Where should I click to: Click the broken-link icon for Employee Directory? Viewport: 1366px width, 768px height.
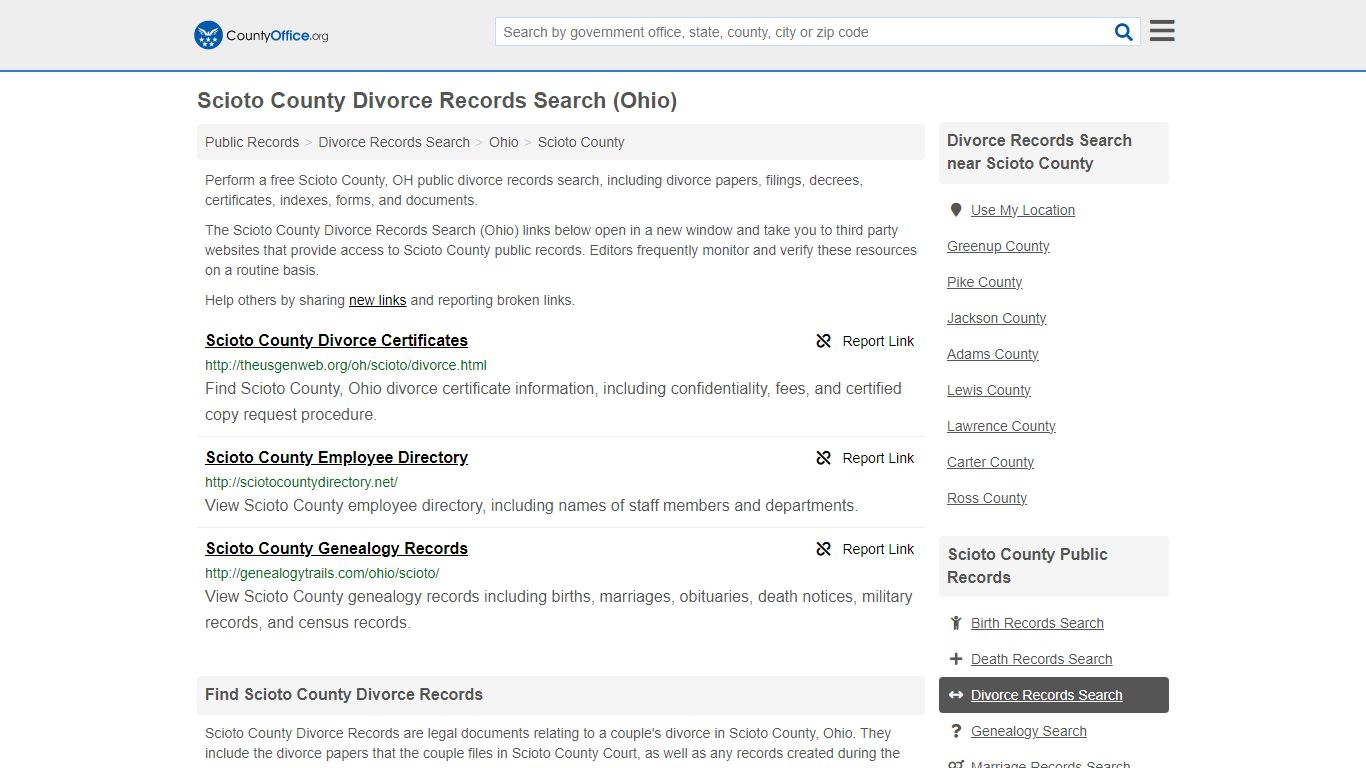[824, 458]
